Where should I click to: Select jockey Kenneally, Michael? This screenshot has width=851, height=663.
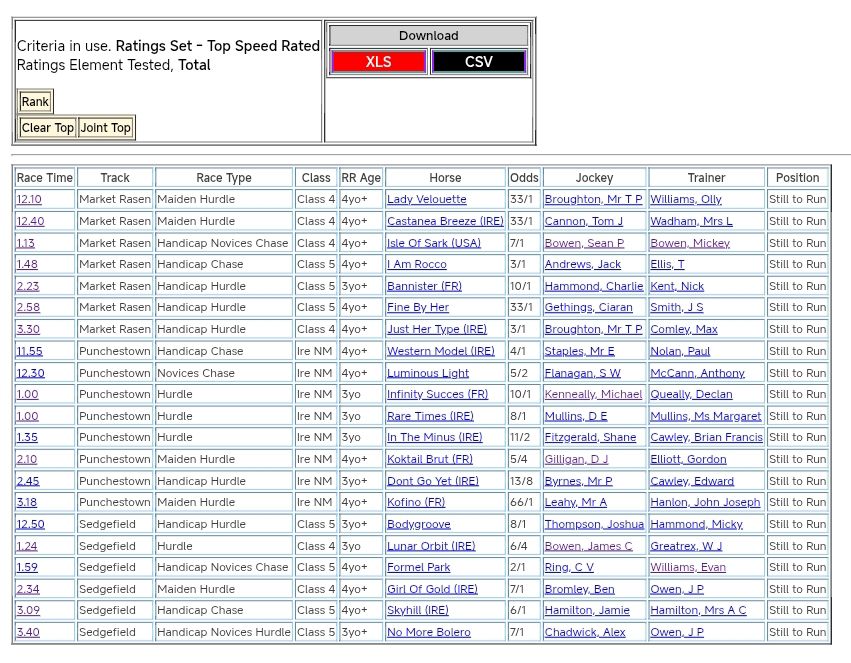[593, 395]
